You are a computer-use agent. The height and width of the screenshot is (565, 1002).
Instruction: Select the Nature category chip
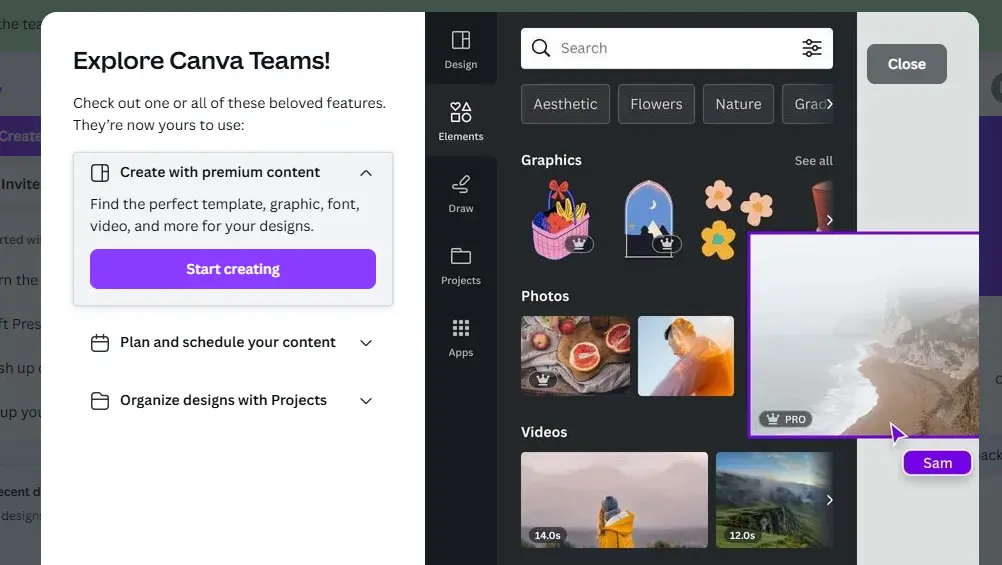738,104
